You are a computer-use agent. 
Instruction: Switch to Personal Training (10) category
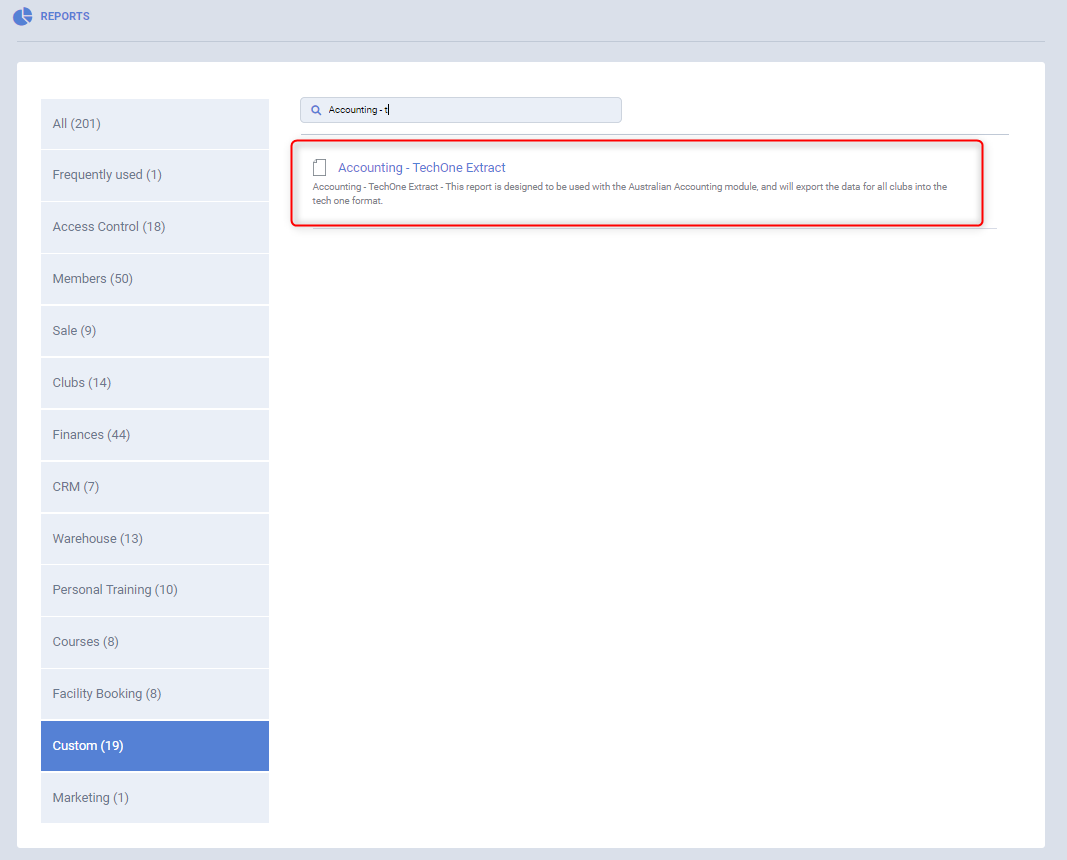click(154, 590)
